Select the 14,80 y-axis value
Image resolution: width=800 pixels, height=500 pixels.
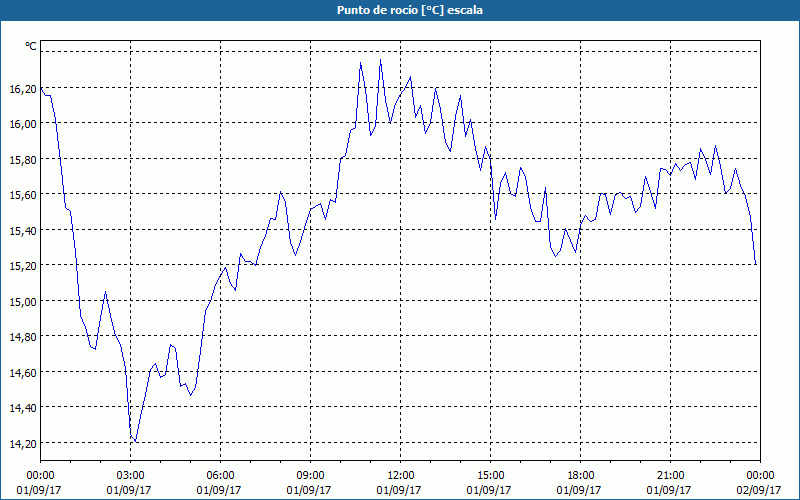point(23,337)
